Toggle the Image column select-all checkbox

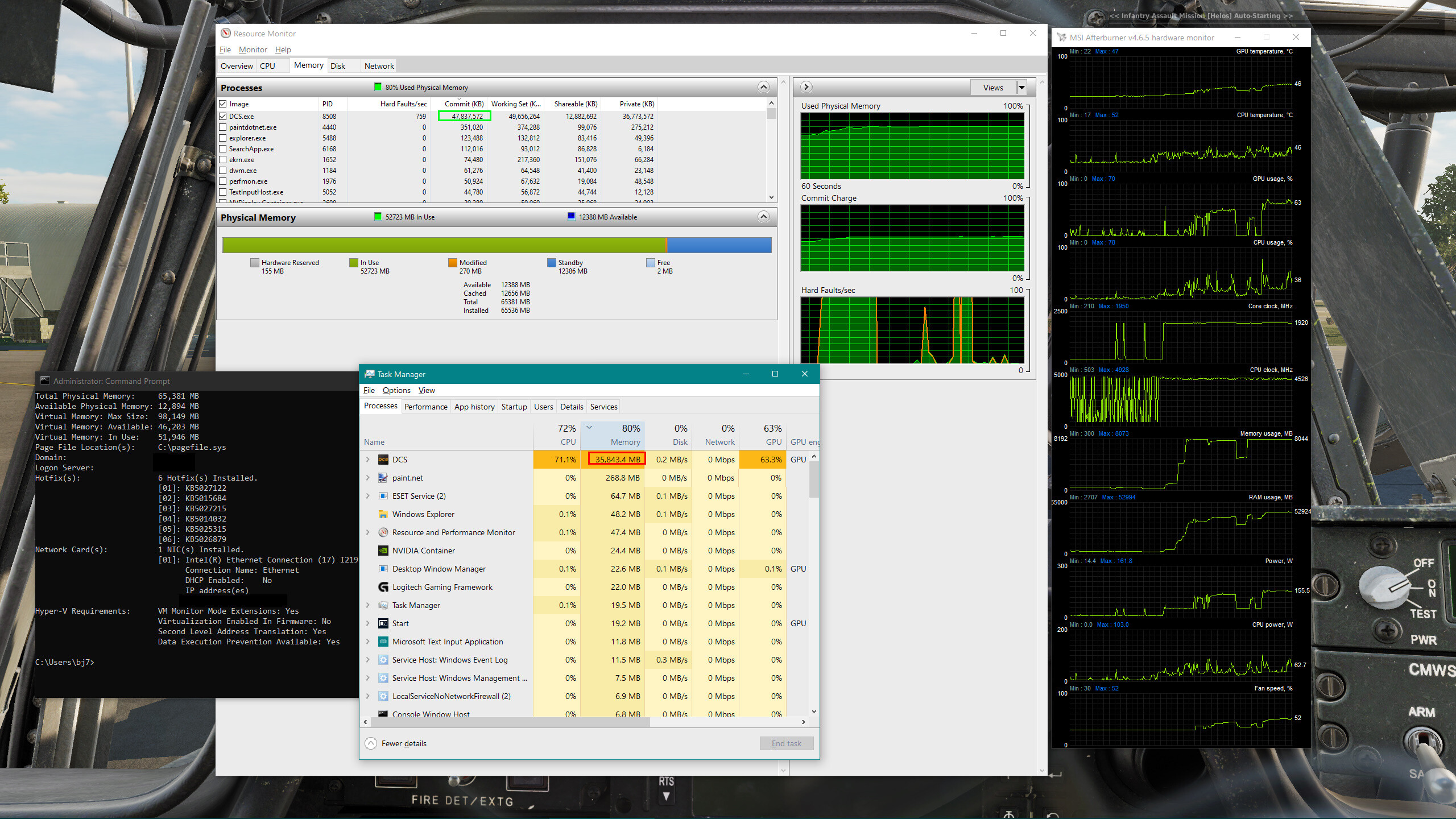point(223,104)
